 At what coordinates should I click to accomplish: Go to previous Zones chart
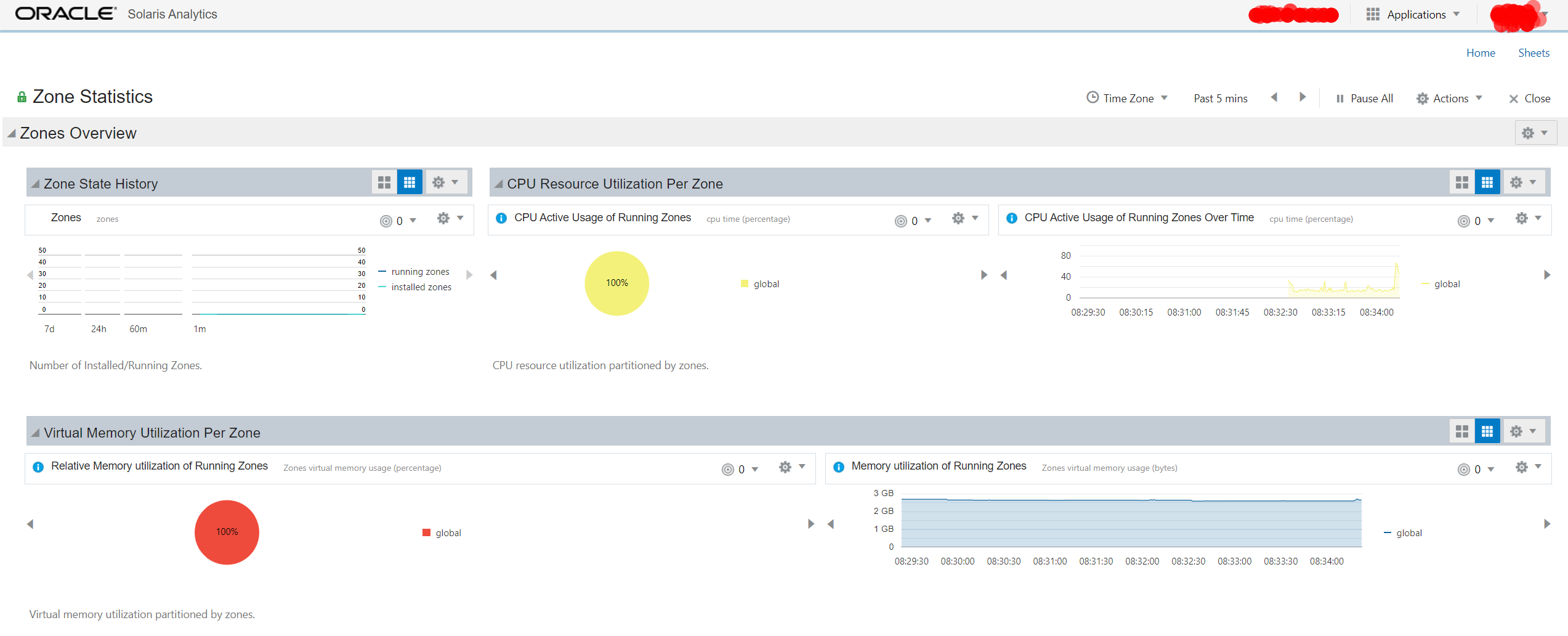point(30,275)
